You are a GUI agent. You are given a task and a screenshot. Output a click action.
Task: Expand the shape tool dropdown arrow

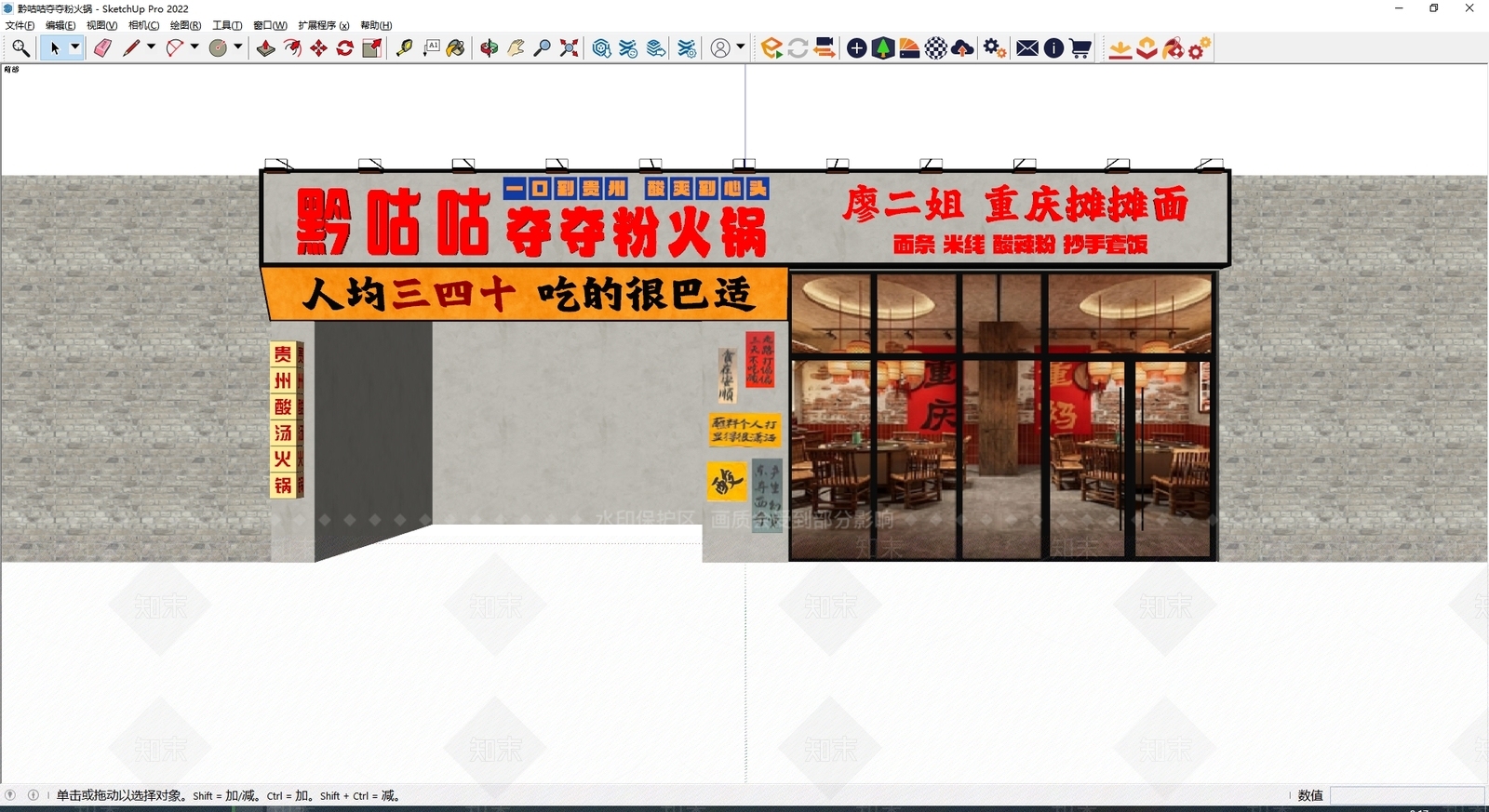(238, 47)
